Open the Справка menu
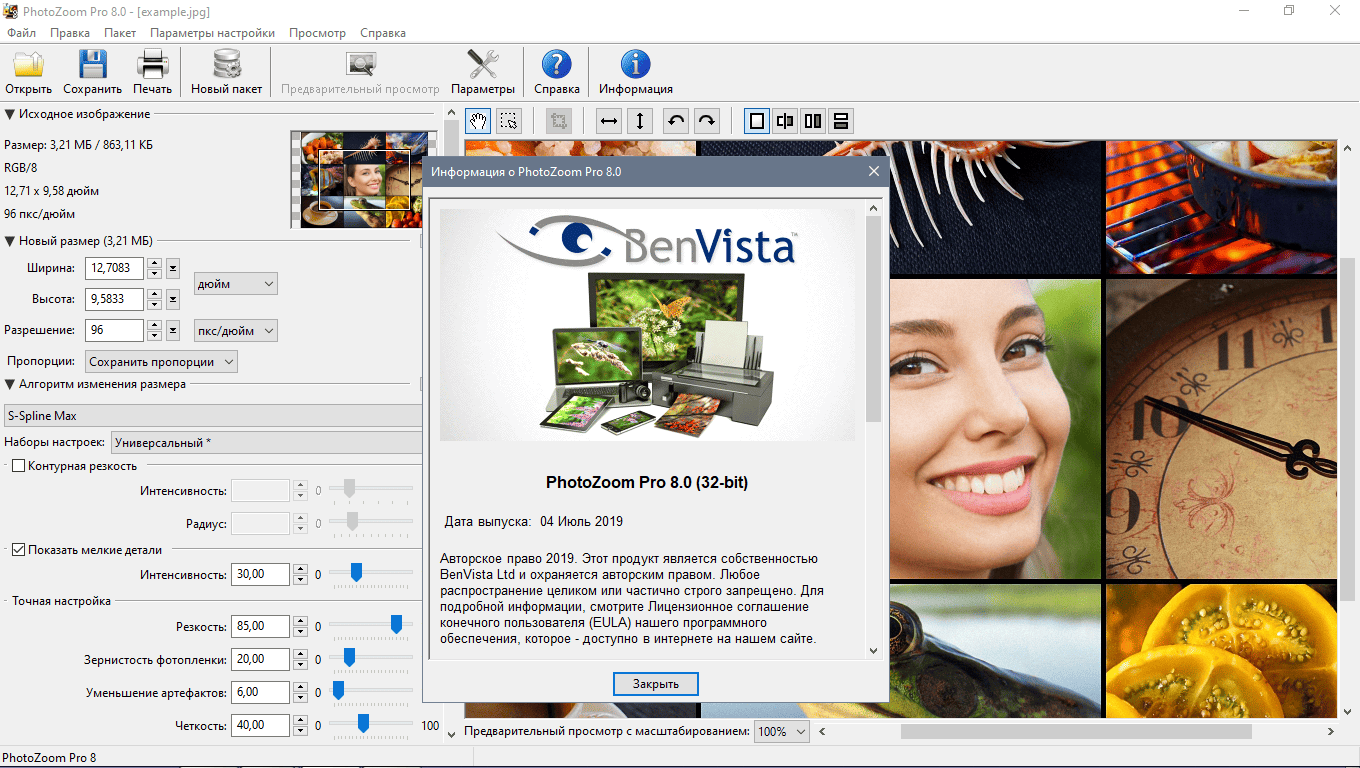Image resolution: width=1360 pixels, height=768 pixels. [383, 33]
